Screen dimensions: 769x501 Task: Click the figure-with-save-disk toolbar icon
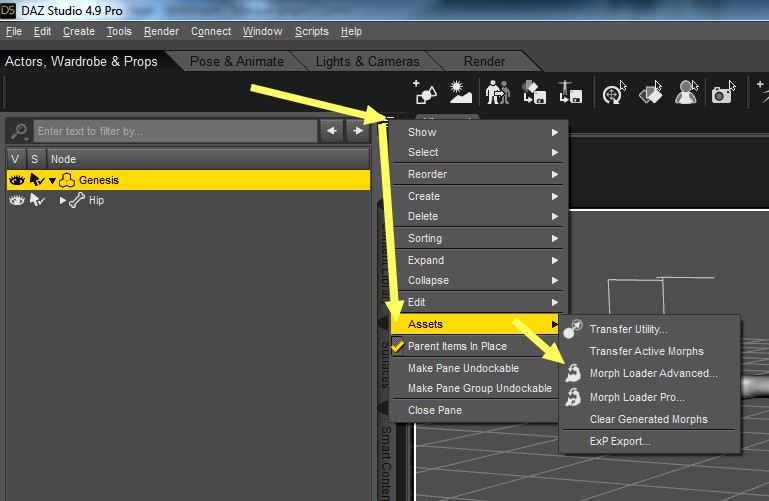(570, 92)
